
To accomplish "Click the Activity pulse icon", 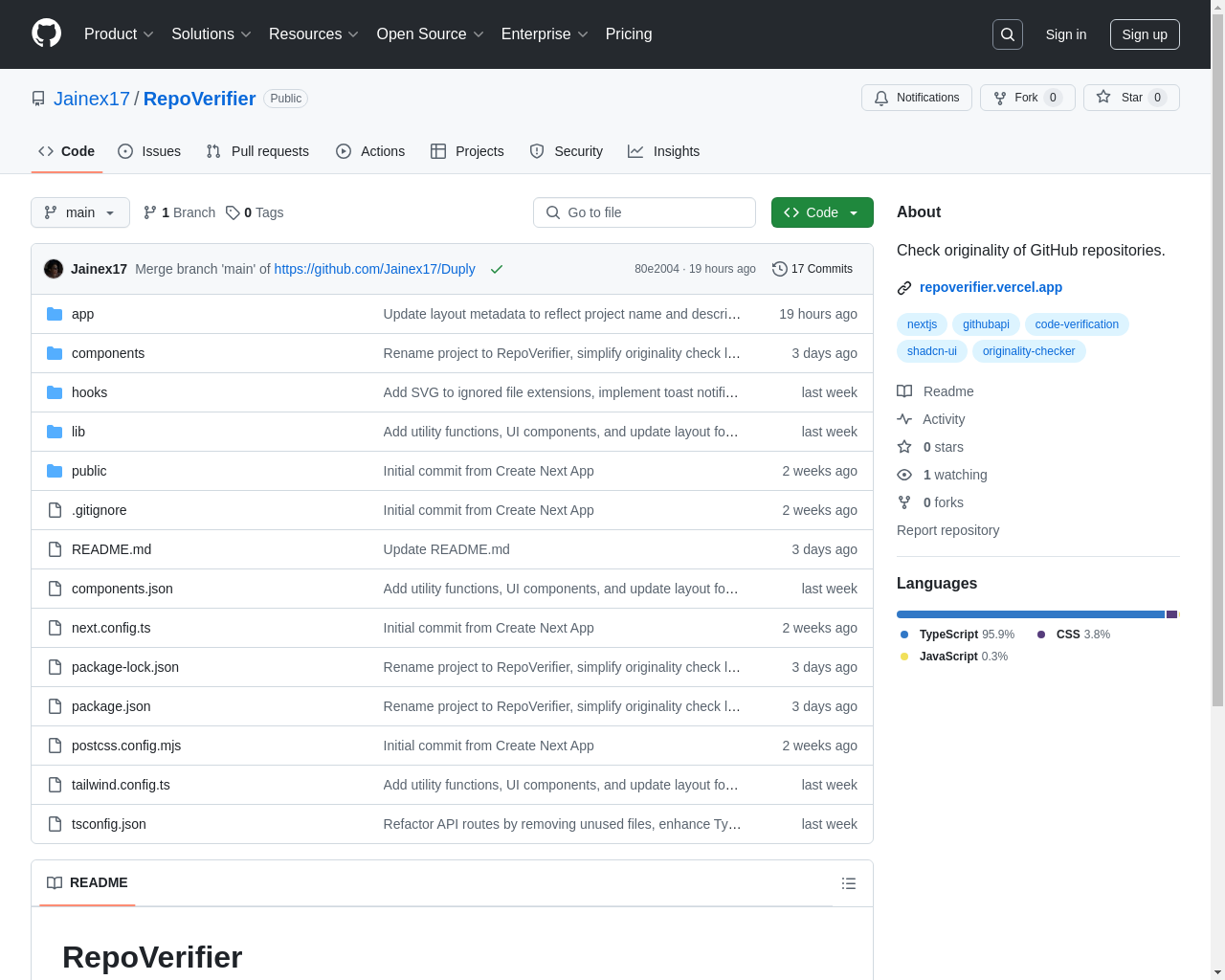I will 904,419.
